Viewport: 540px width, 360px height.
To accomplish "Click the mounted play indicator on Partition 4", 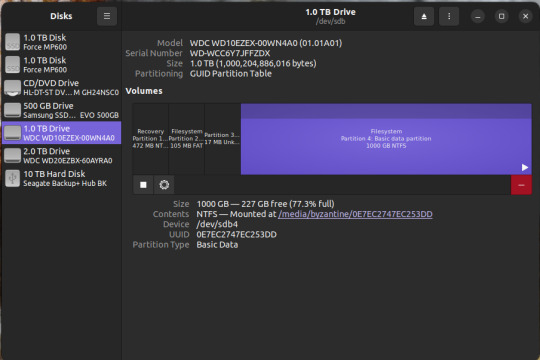I will [x=525, y=167].
